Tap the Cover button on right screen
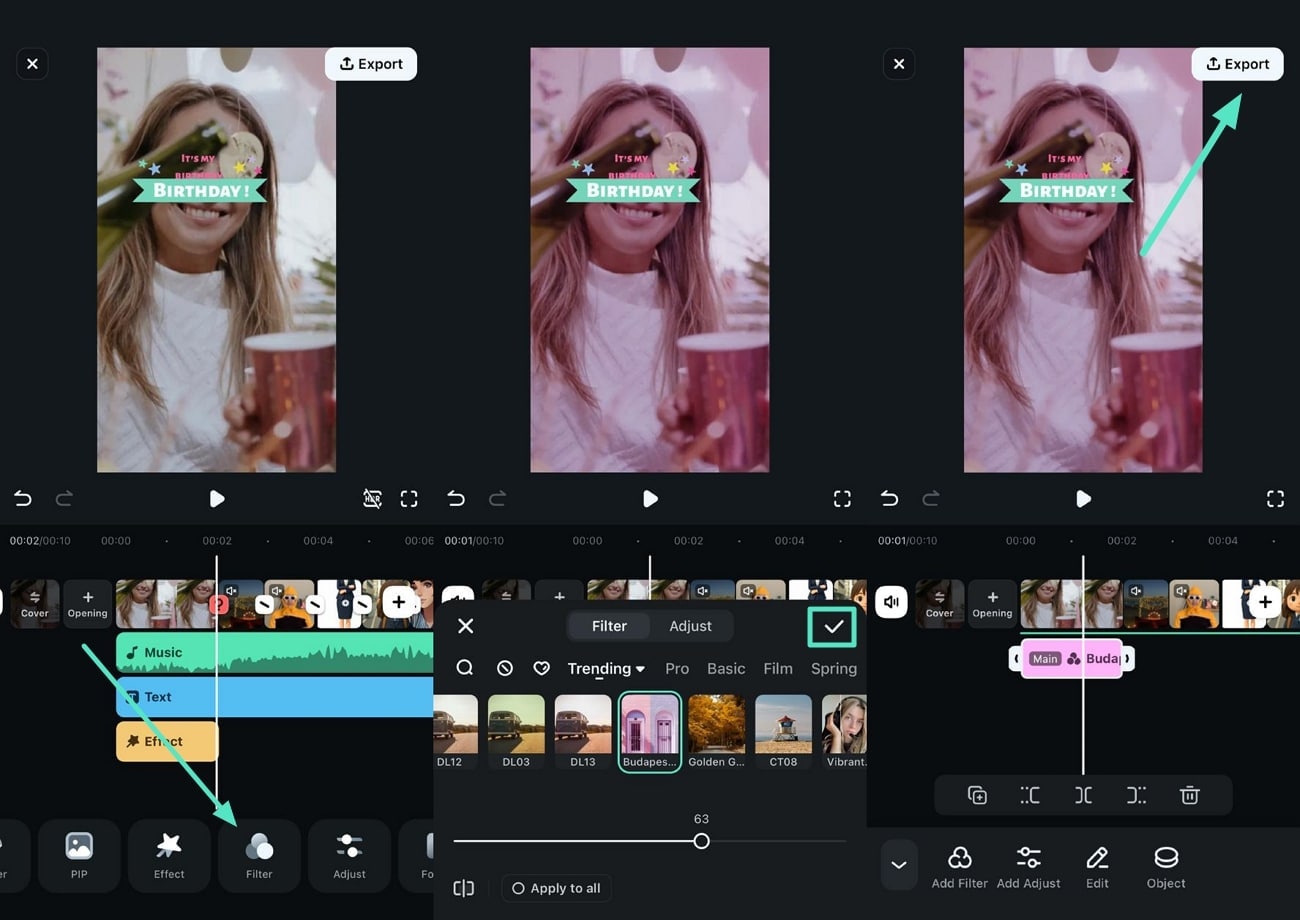The width and height of the screenshot is (1300, 920). click(x=939, y=603)
